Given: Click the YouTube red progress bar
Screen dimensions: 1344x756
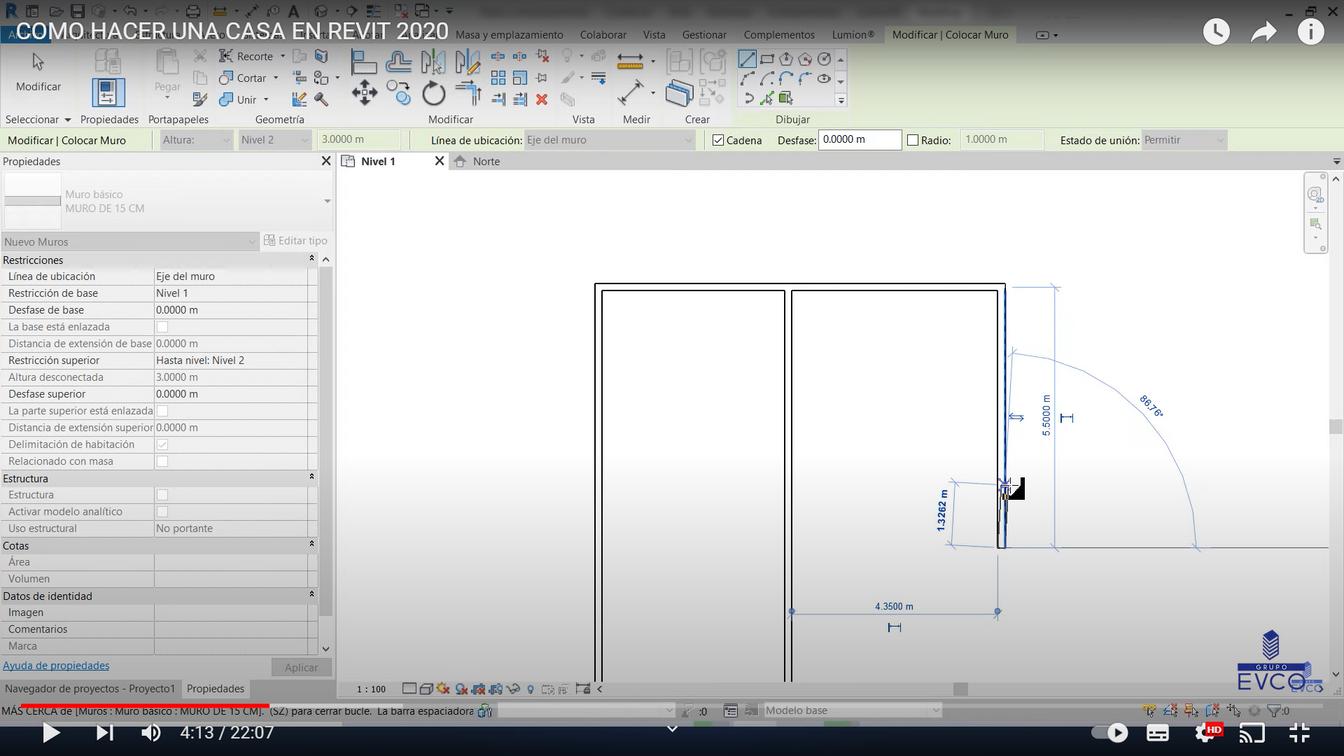Looking at the screenshot, I should [x=135, y=707].
